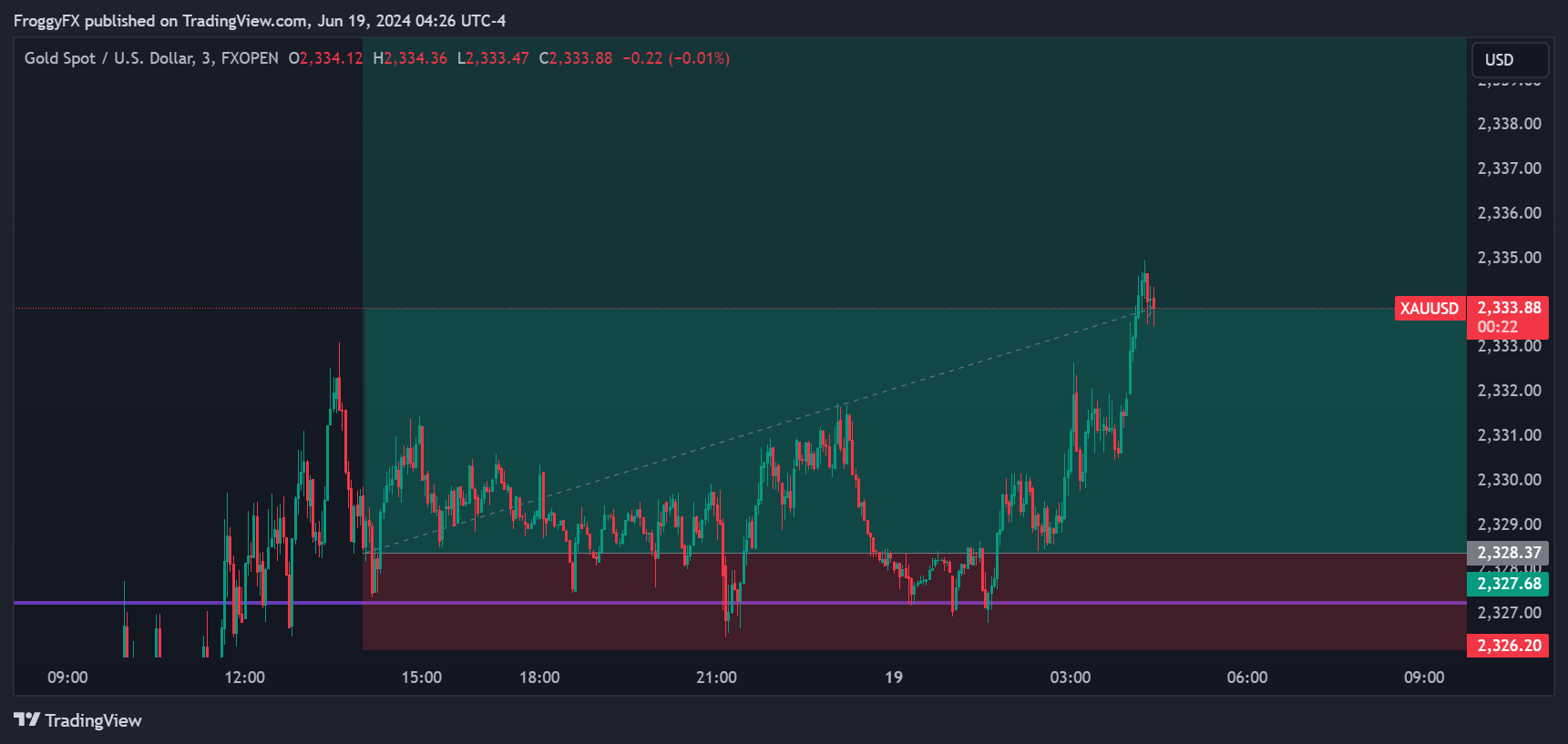
Task: Click the countdown timer 00:22
Action: [x=1498, y=327]
